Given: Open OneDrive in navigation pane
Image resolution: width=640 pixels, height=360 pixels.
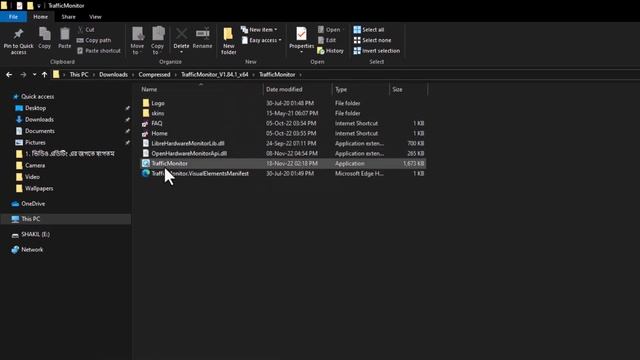Looking at the screenshot, I should (33, 204).
